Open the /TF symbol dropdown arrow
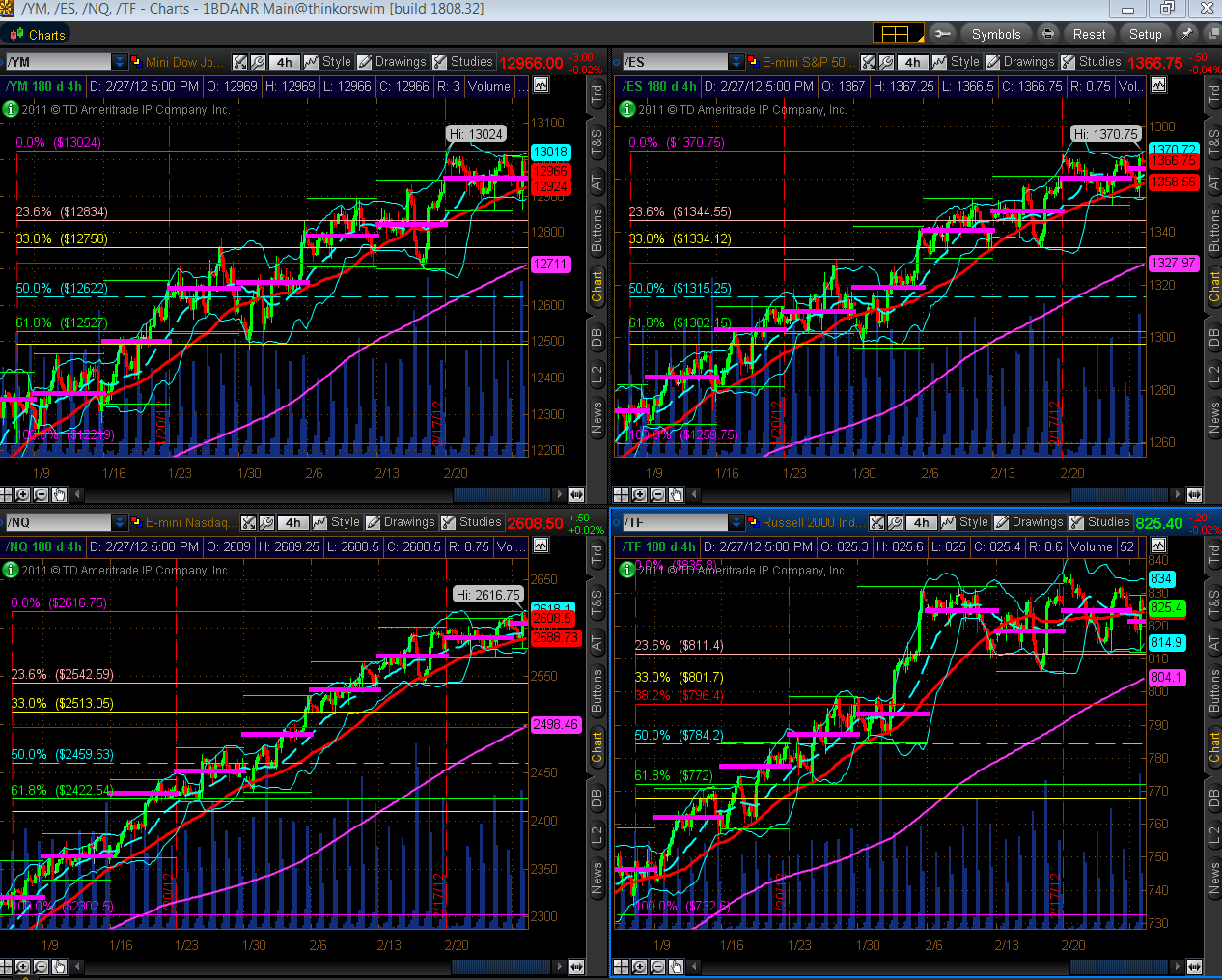The image size is (1222, 980). coord(736,522)
